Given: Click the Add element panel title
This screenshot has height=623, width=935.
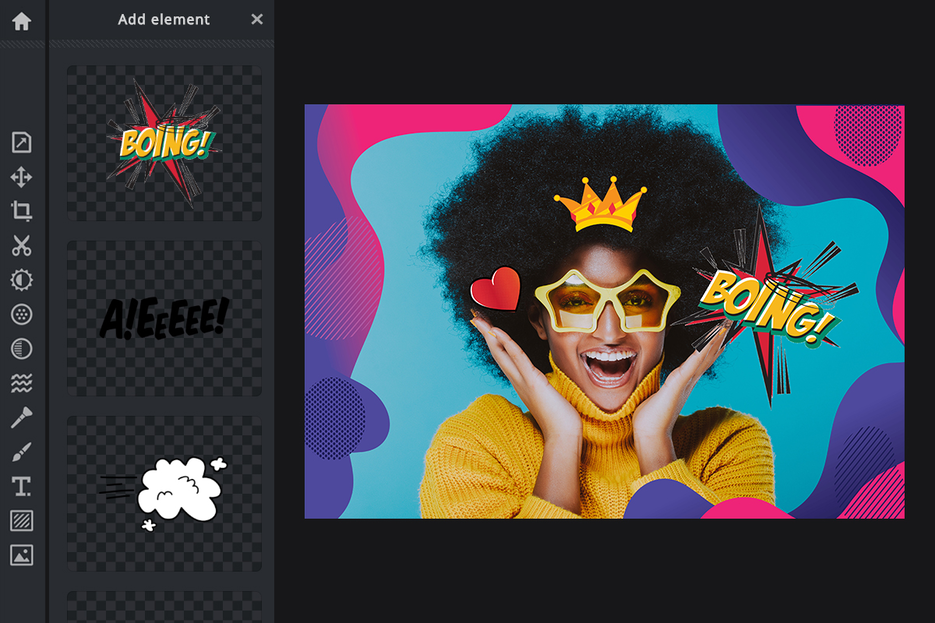Looking at the screenshot, I should 165,19.
